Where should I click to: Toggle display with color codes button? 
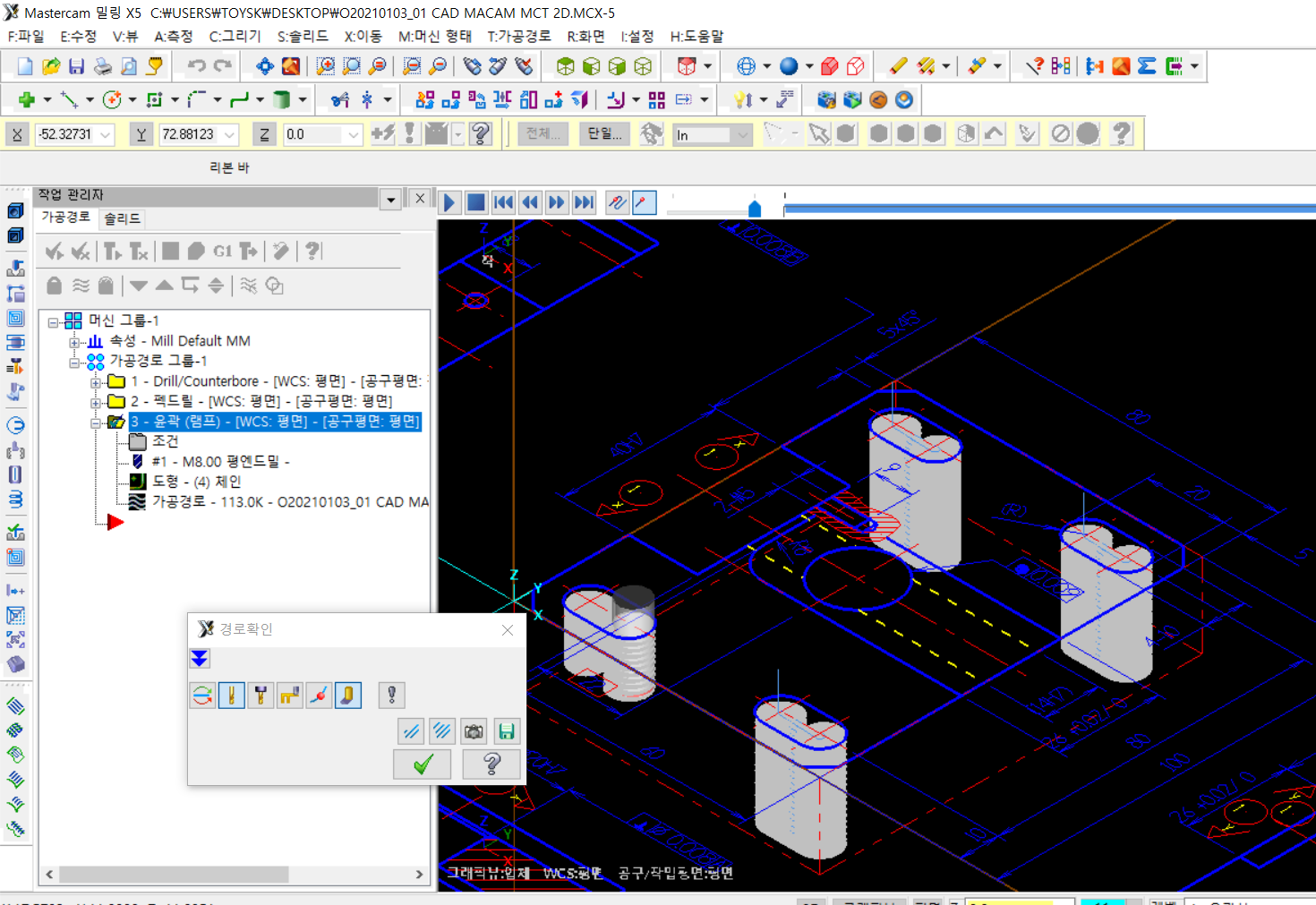[x=202, y=695]
